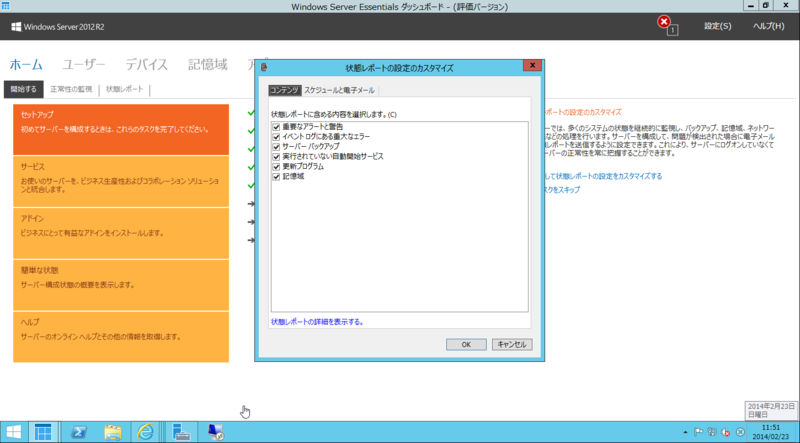
Task: Click the Action Center flag tray icon
Action: pos(698,432)
